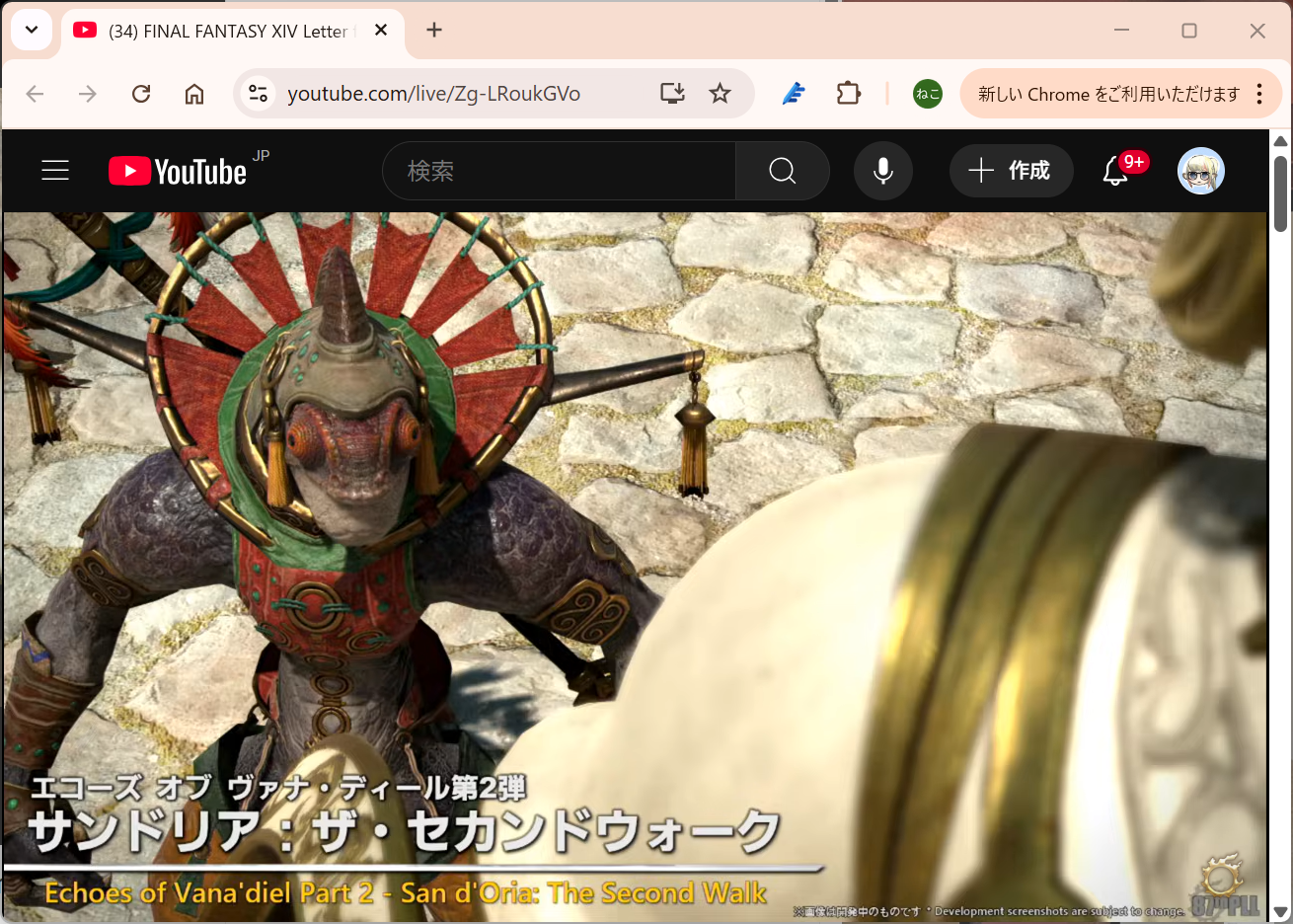Open a new browser tab
This screenshot has width=1293, height=924.
coord(434,31)
